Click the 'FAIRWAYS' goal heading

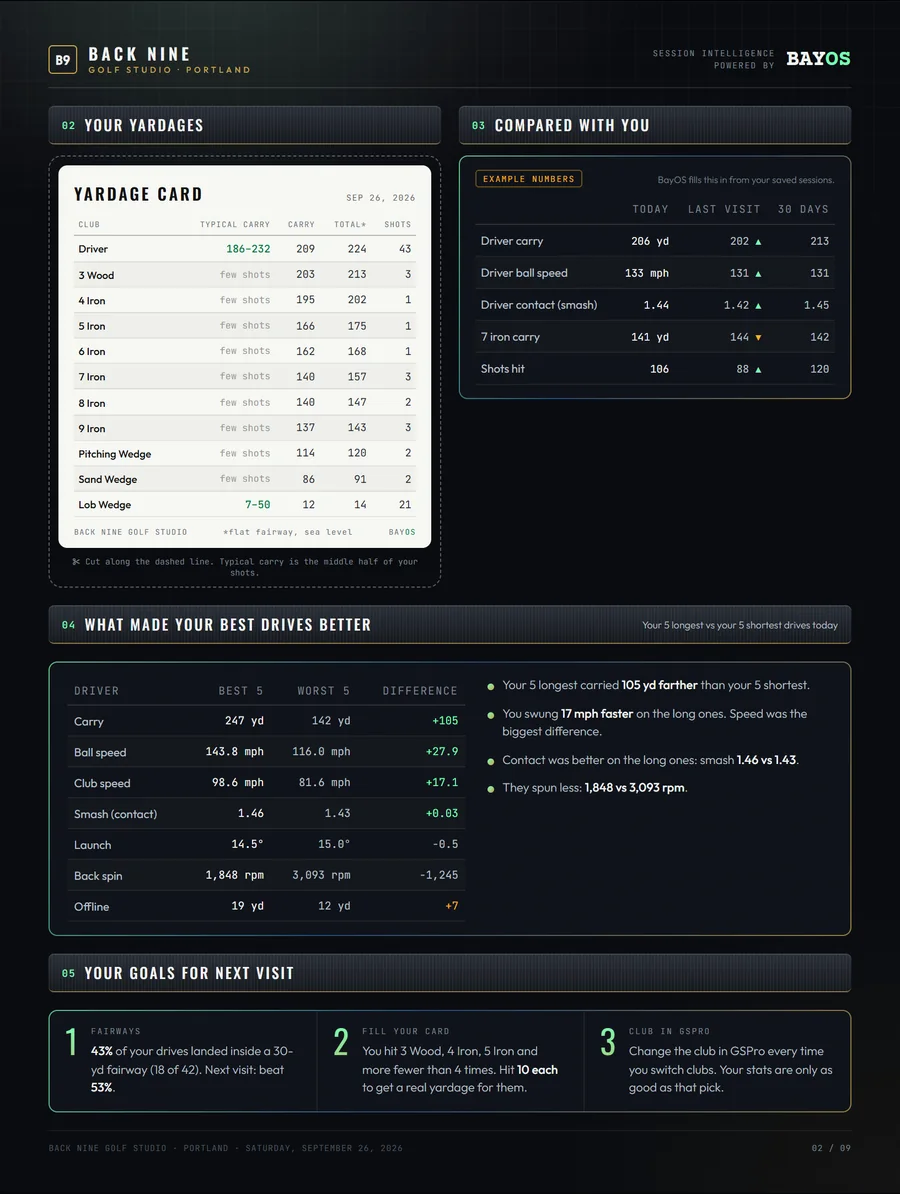click(116, 1031)
